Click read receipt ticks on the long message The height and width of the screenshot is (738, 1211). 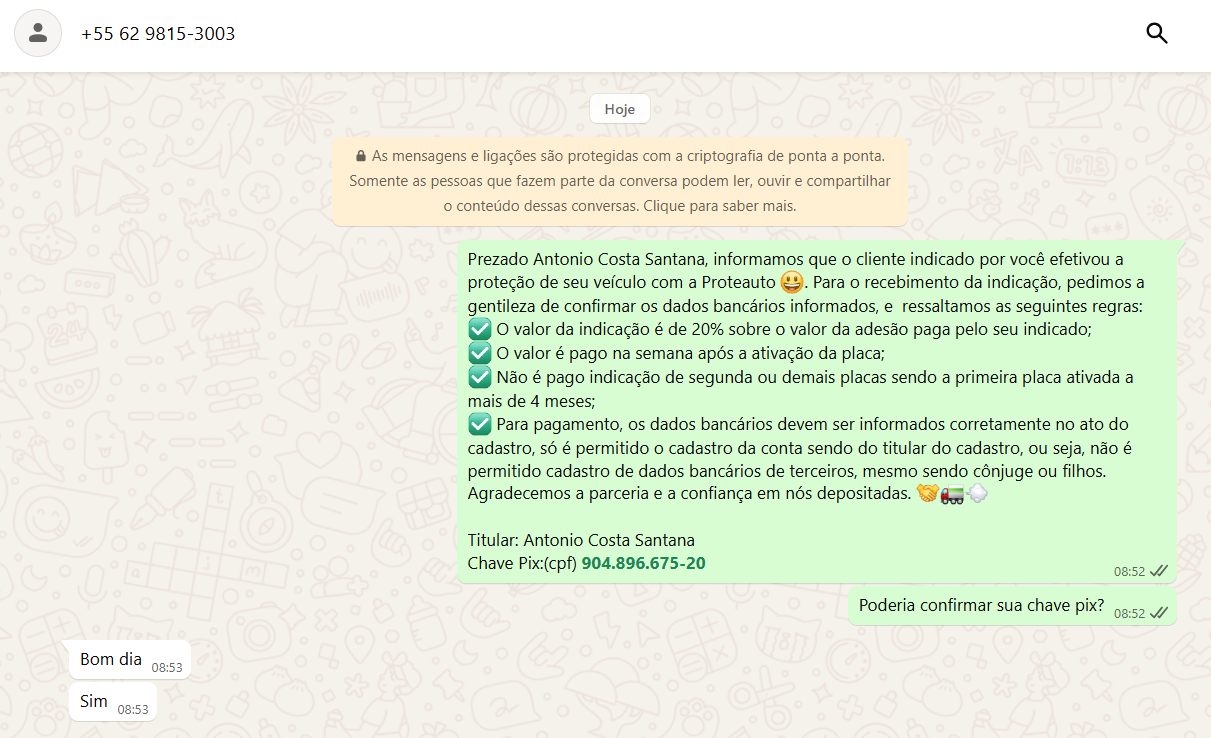click(x=1158, y=571)
